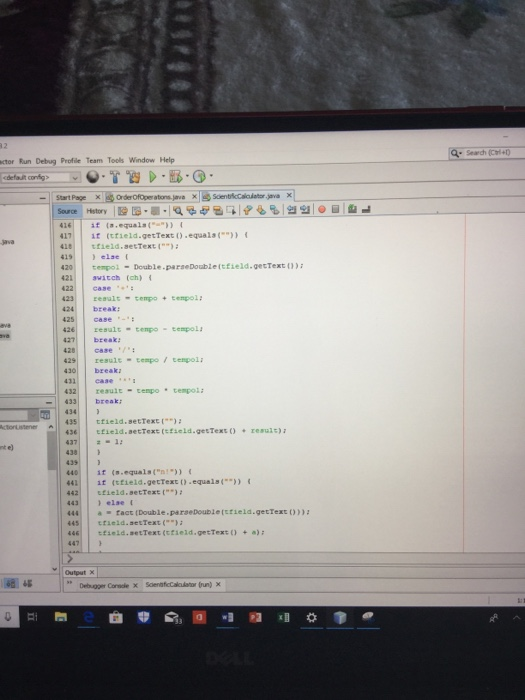The width and height of the screenshot is (525, 700).
Task: Click Stop Macro Recording square icon
Action: (x=335, y=209)
